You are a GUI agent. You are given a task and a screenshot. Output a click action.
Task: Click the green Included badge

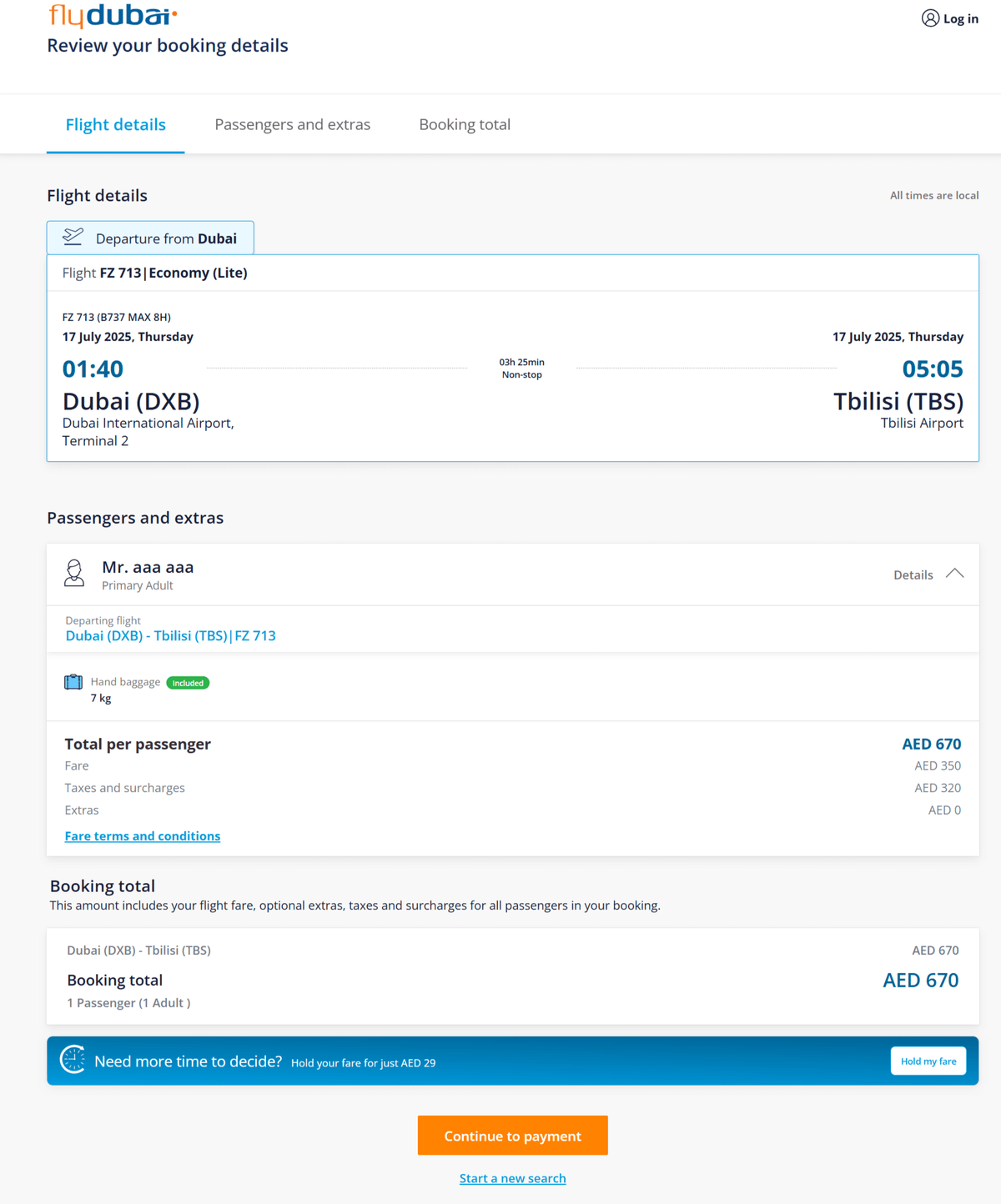(188, 683)
